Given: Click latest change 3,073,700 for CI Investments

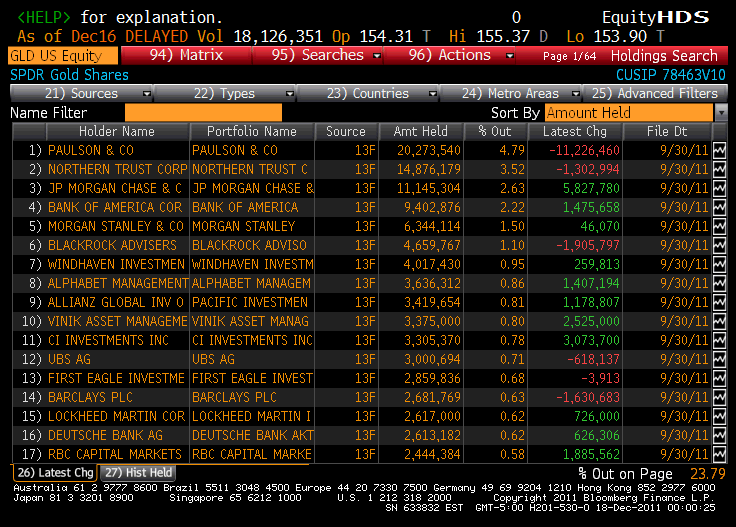Looking at the screenshot, I should (x=591, y=341).
